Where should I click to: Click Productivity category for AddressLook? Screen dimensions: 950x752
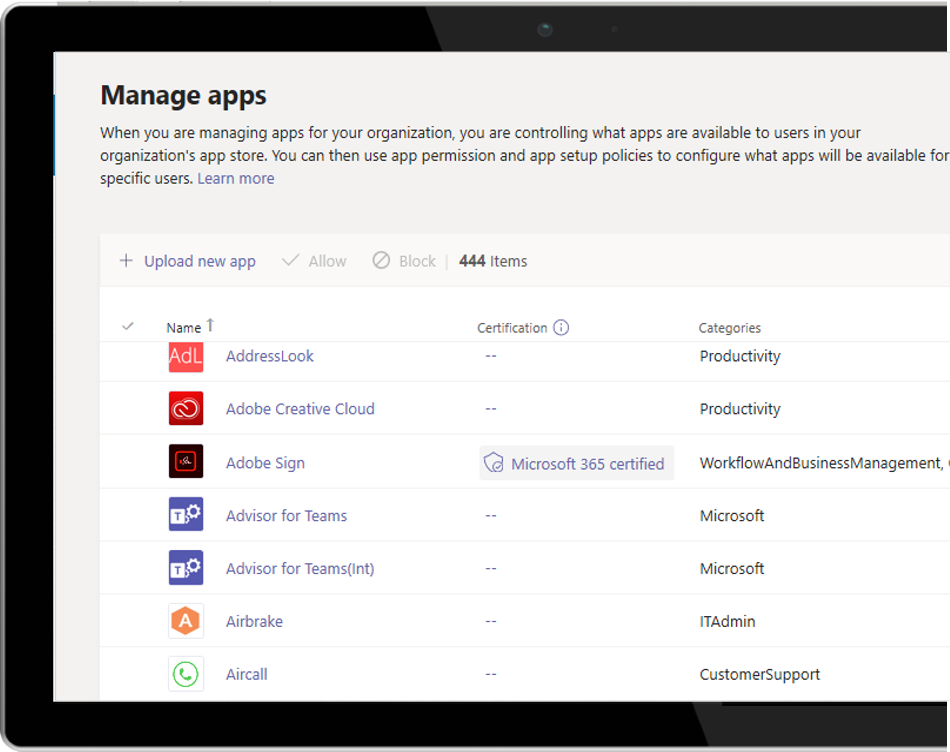tap(740, 356)
